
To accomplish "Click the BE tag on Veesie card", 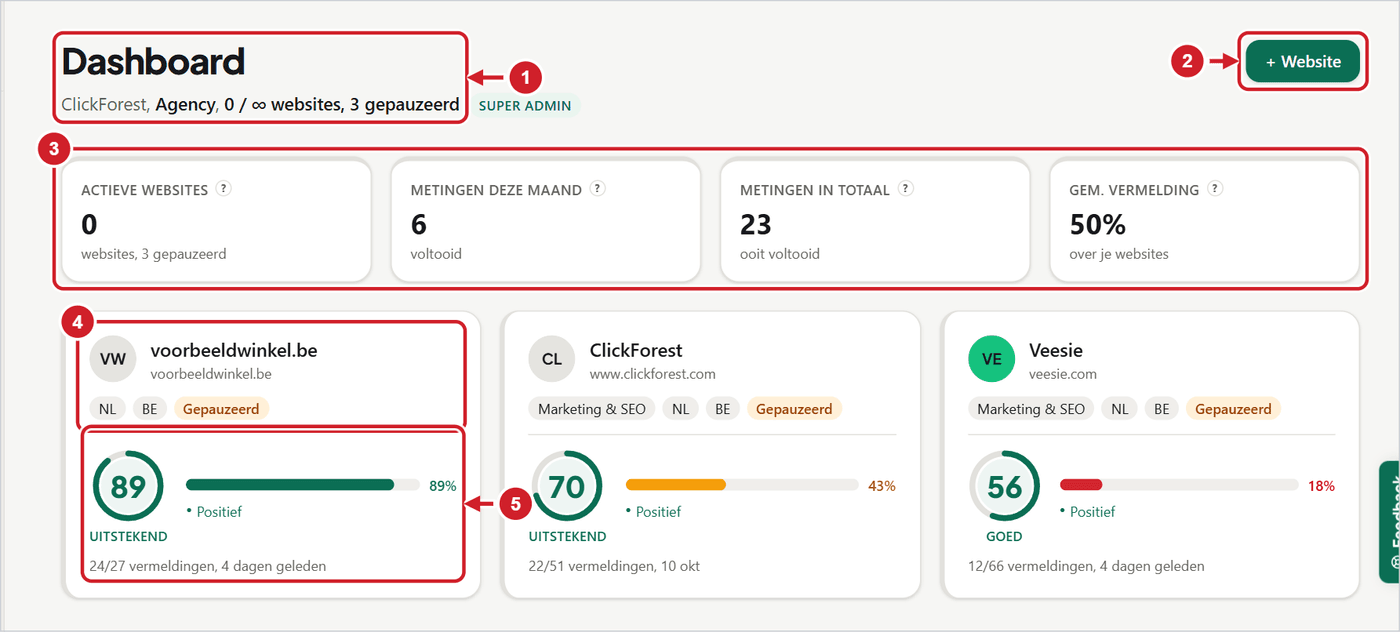I will (x=1161, y=408).
